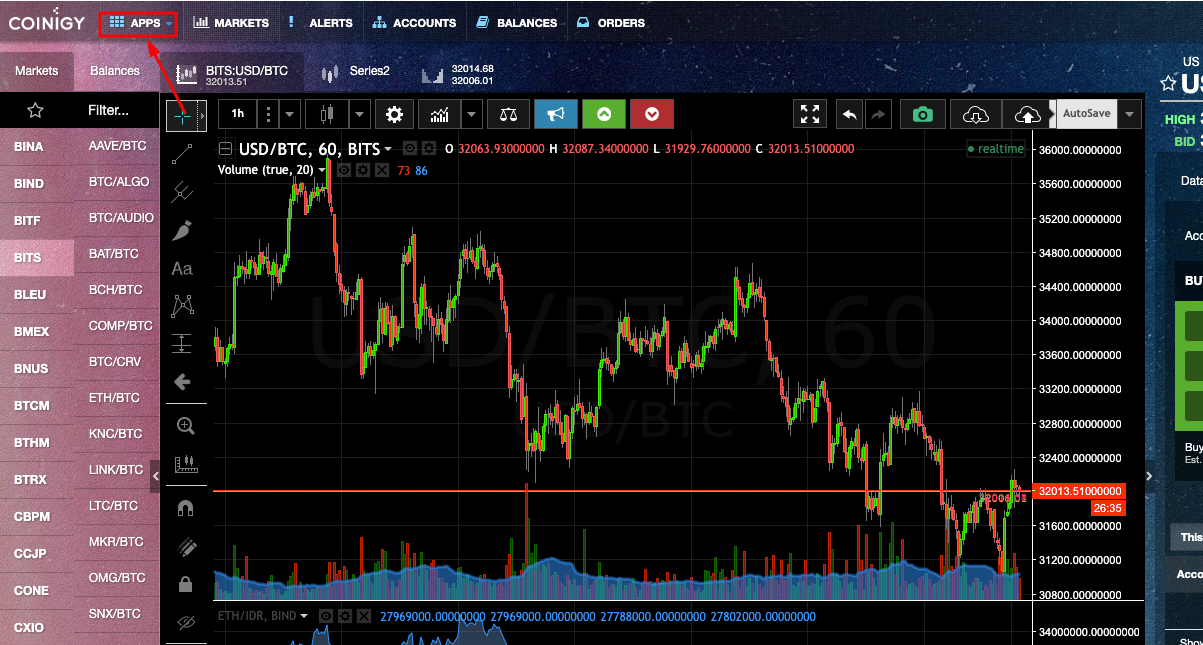Image resolution: width=1203 pixels, height=645 pixels.
Task: Take a chart snapshot with camera
Action: tap(923, 114)
